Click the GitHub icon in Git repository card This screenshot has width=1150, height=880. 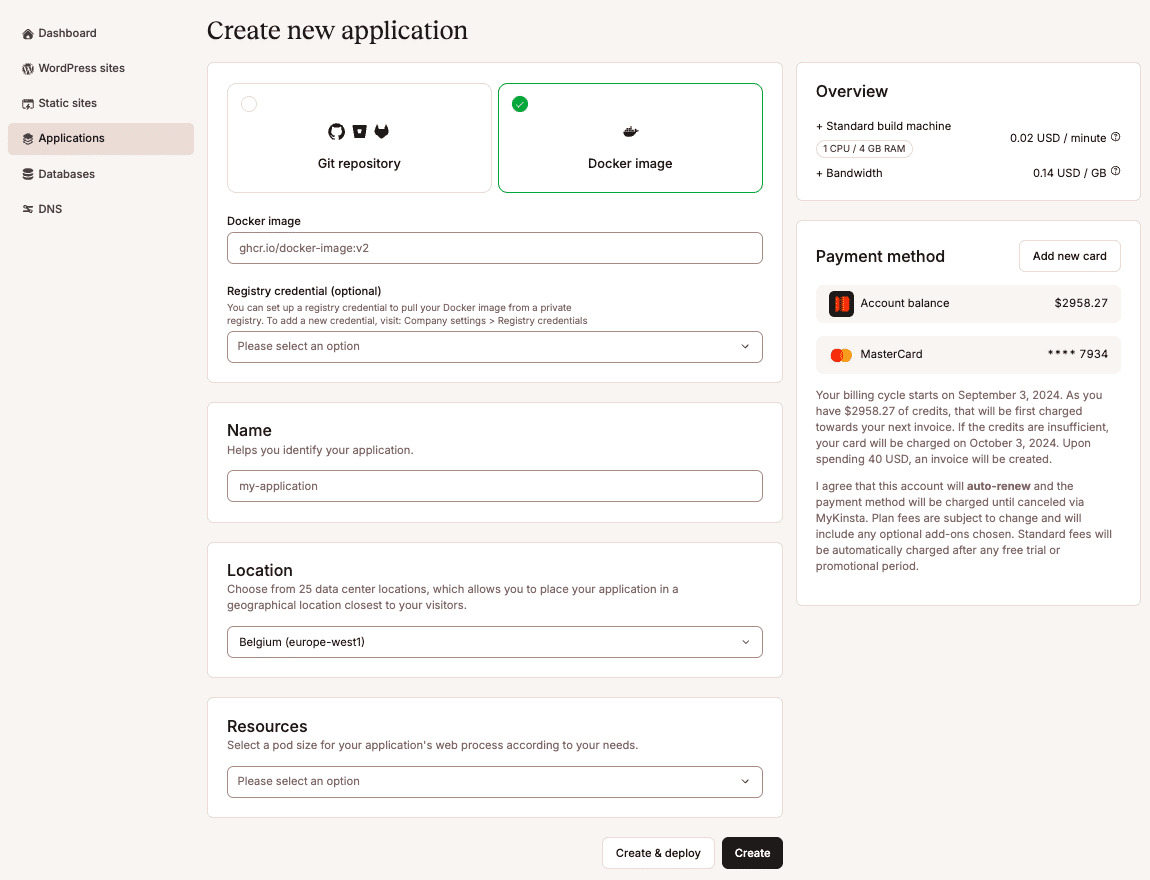(x=335, y=131)
